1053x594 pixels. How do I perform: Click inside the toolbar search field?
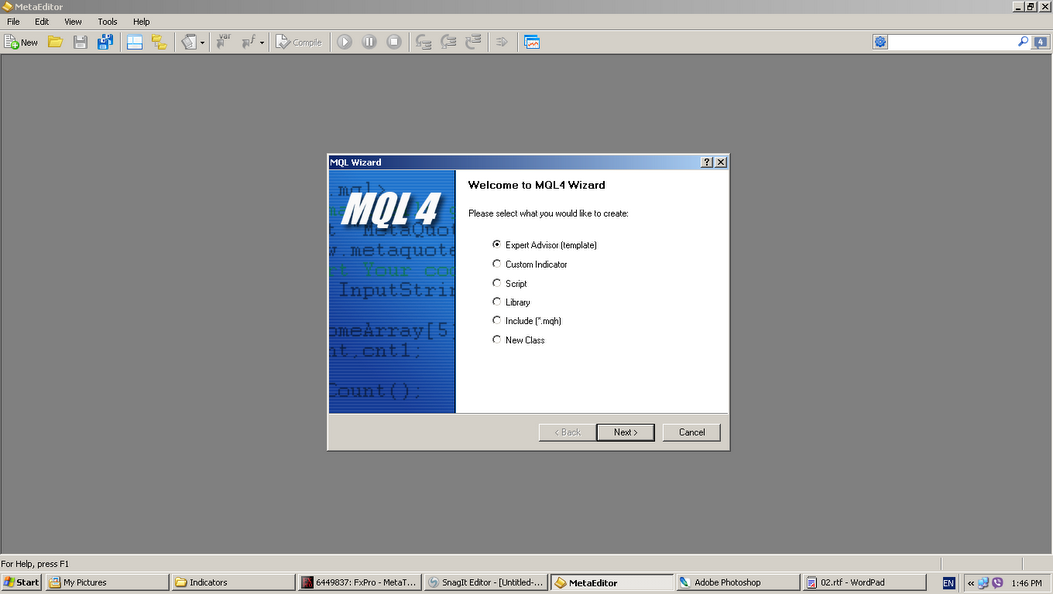click(x=952, y=42)
